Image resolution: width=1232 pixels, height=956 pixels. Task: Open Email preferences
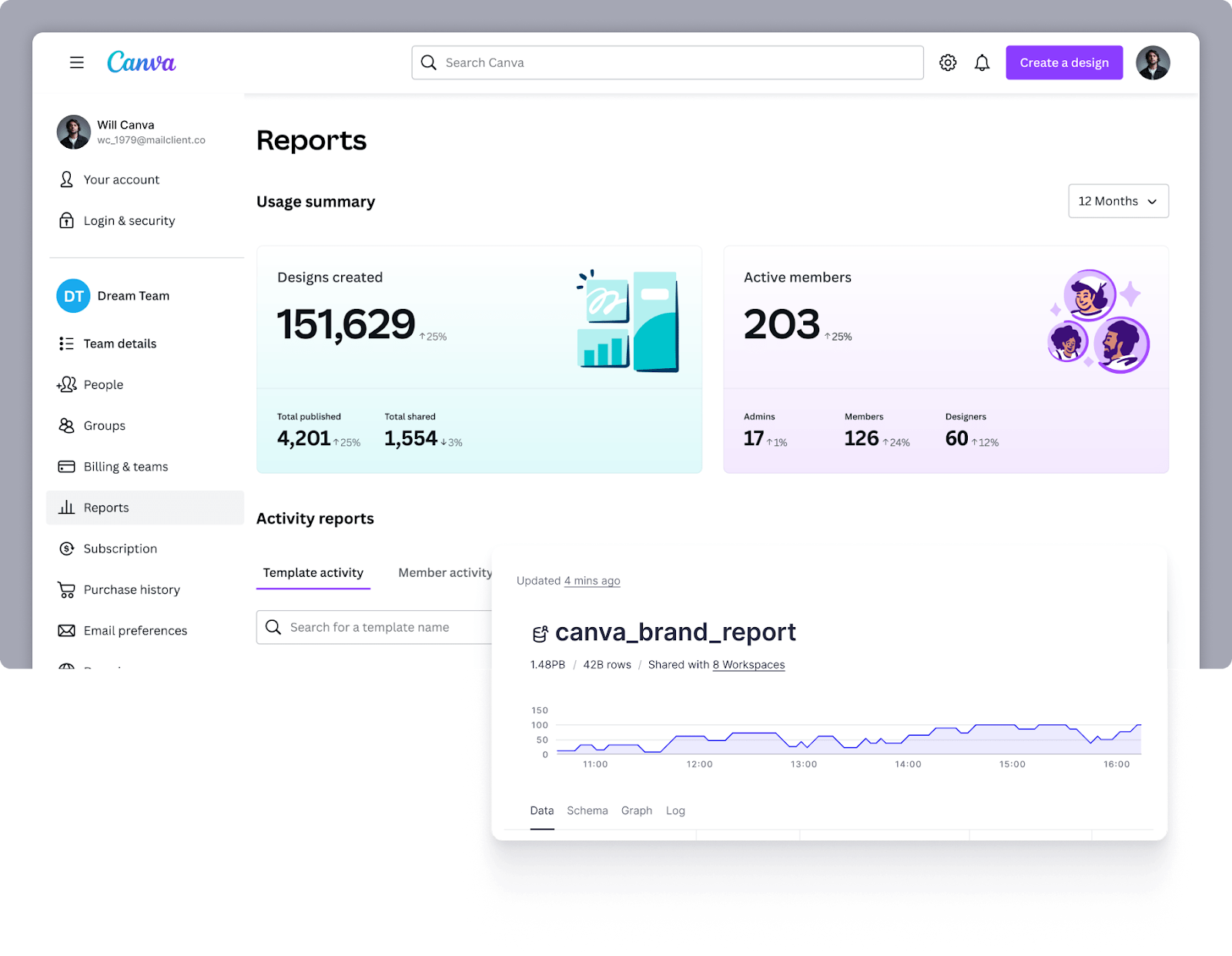point(136,631)
